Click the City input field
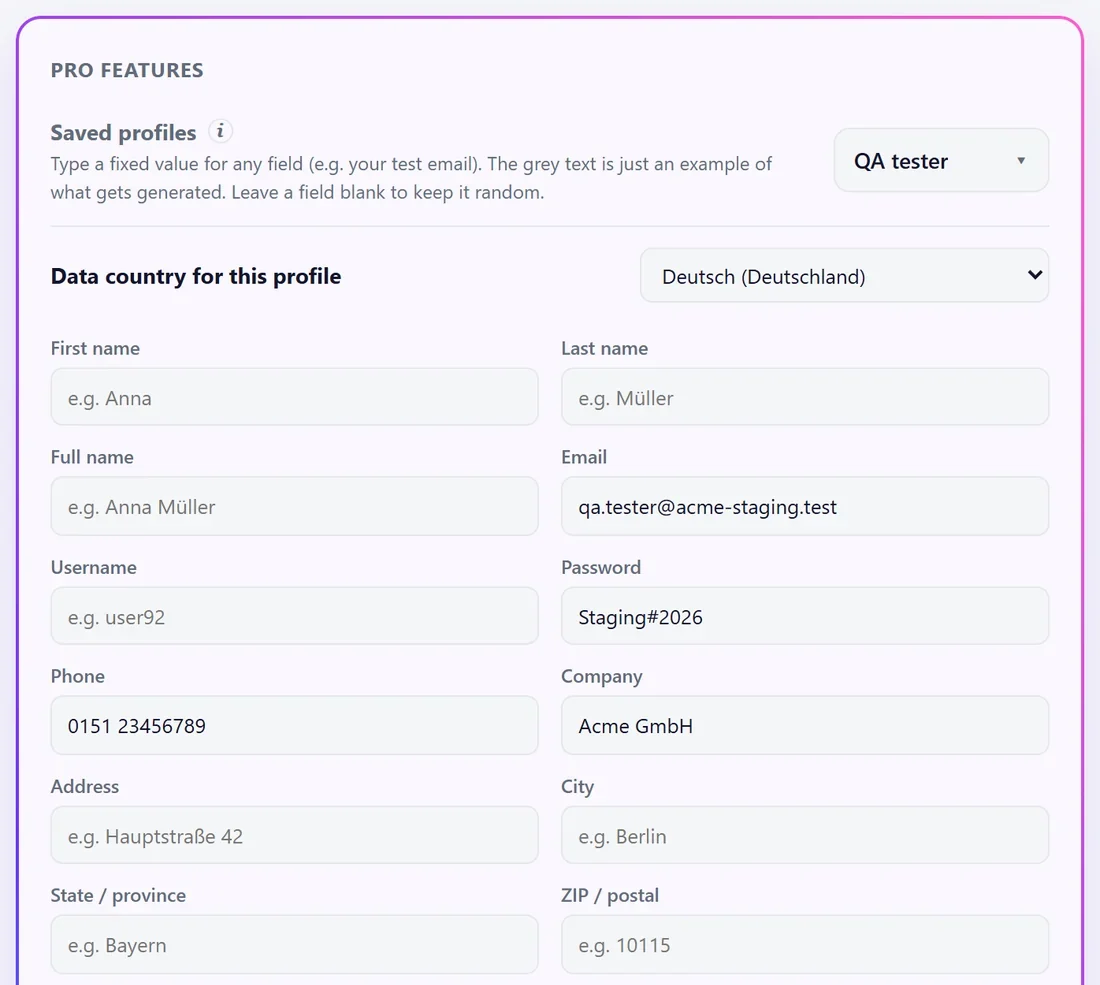Viewport: 1100px width, 985px height. point(805,835)
